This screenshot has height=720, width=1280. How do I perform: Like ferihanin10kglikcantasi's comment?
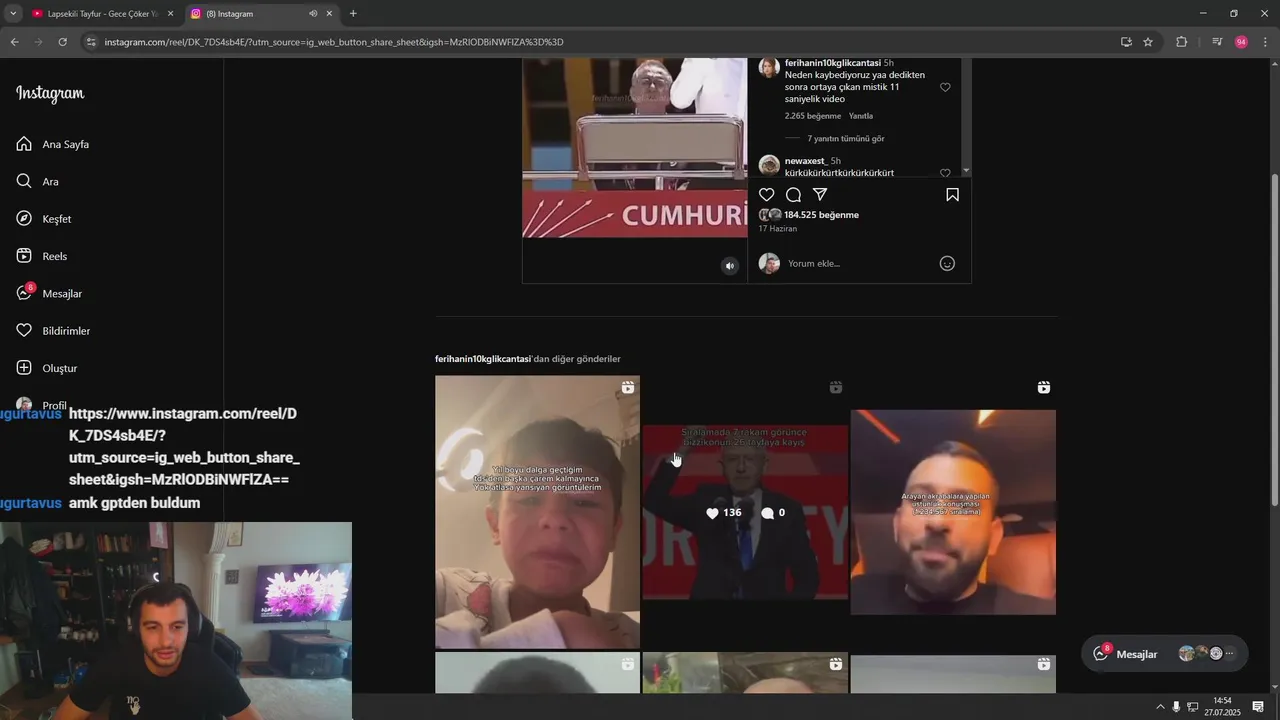click(x=945, y=87)
